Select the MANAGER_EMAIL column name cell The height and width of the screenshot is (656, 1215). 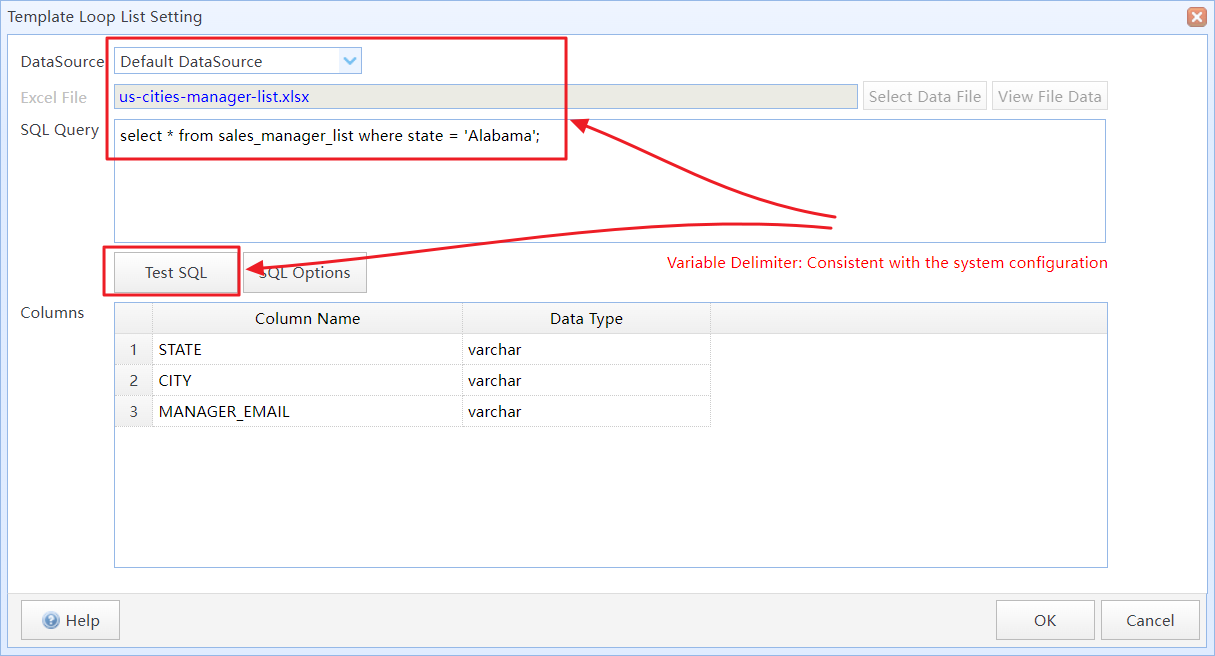click(x=307, y=412)
